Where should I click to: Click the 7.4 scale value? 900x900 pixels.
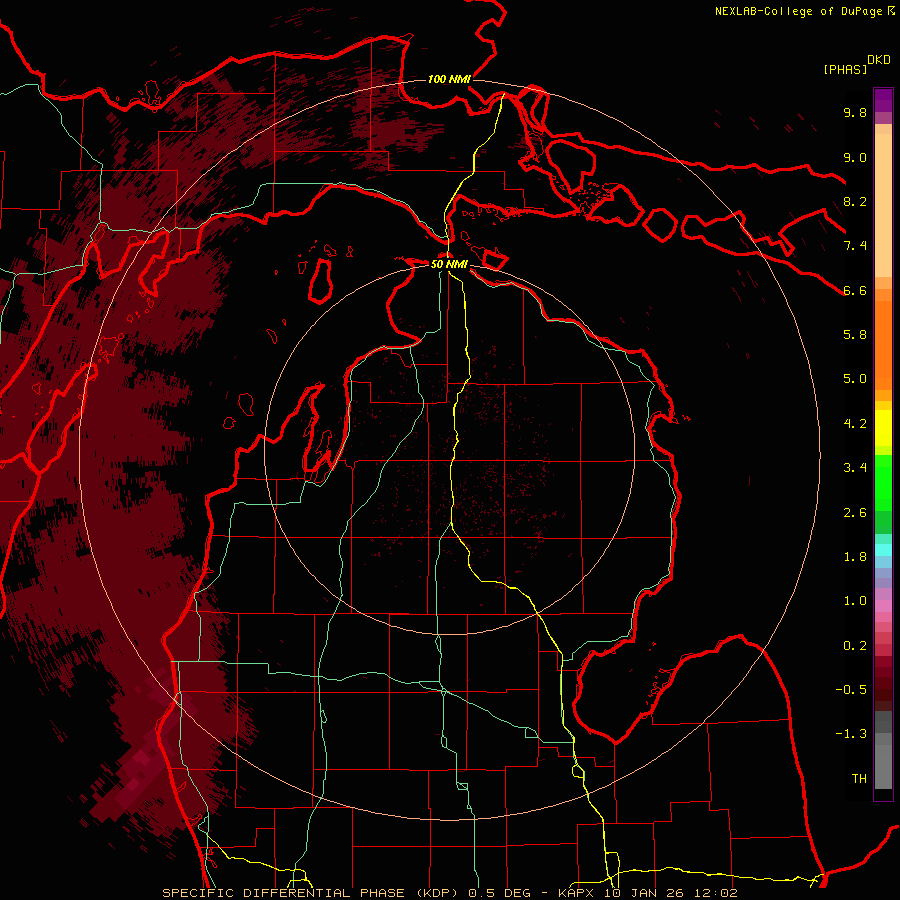pyautogui.click(x=855, y=246)
